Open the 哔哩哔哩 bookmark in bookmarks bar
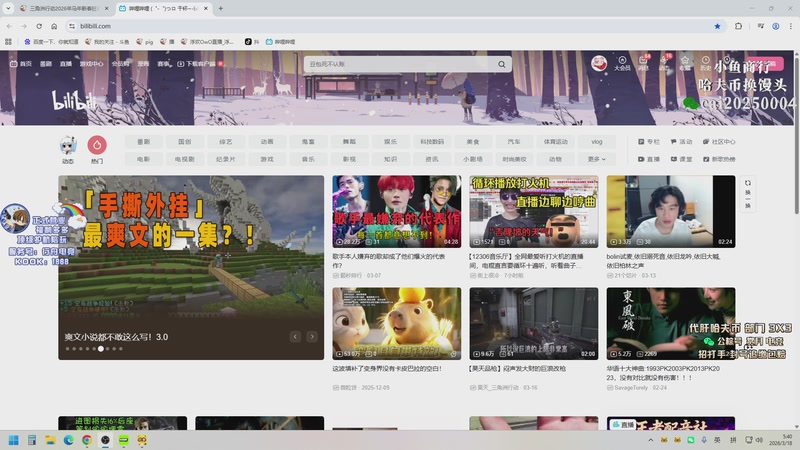The image size is (800, 450). pos(280,42)
